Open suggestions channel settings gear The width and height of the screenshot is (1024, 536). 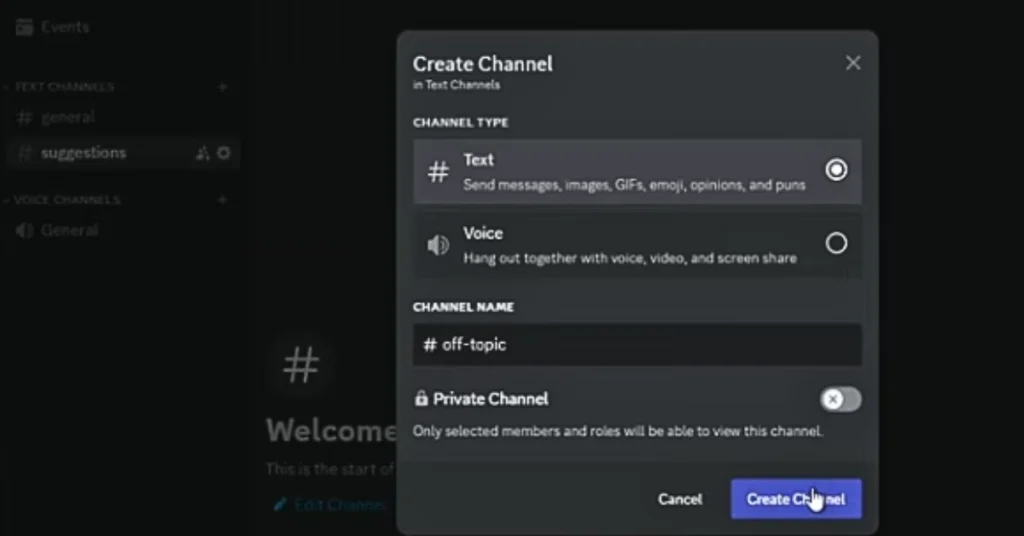point(223,153)
